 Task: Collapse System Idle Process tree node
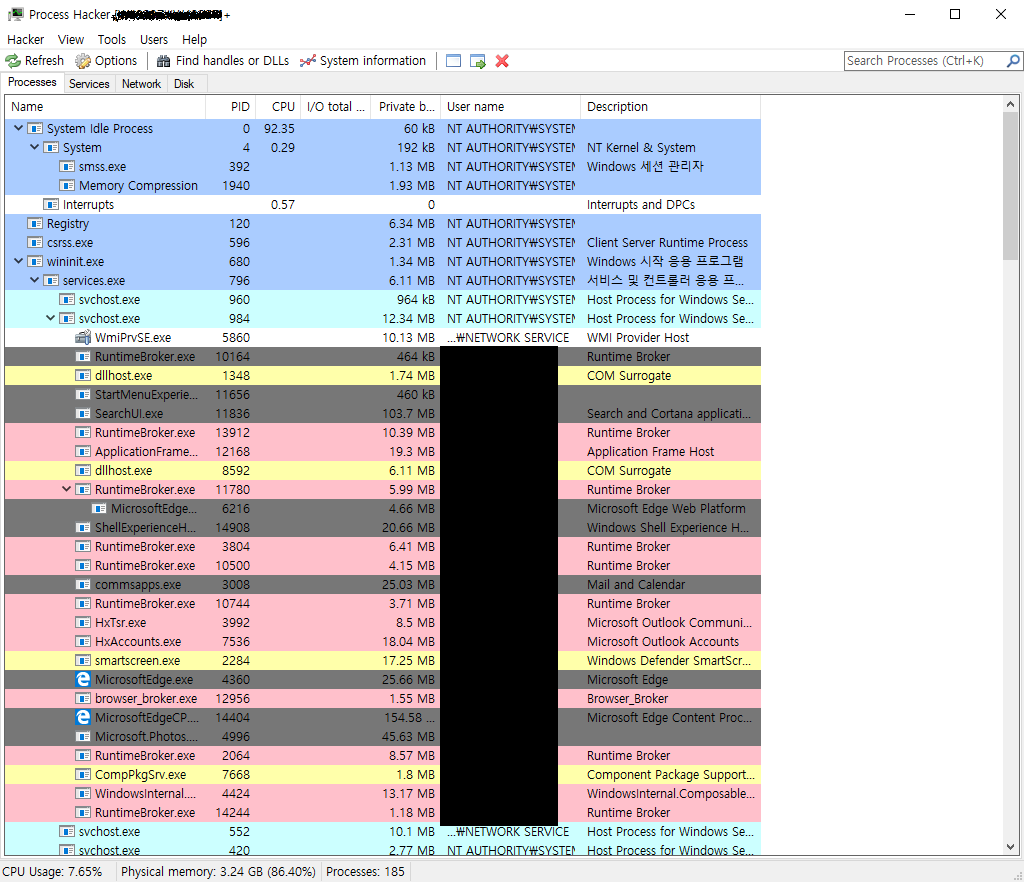(18, 128)
